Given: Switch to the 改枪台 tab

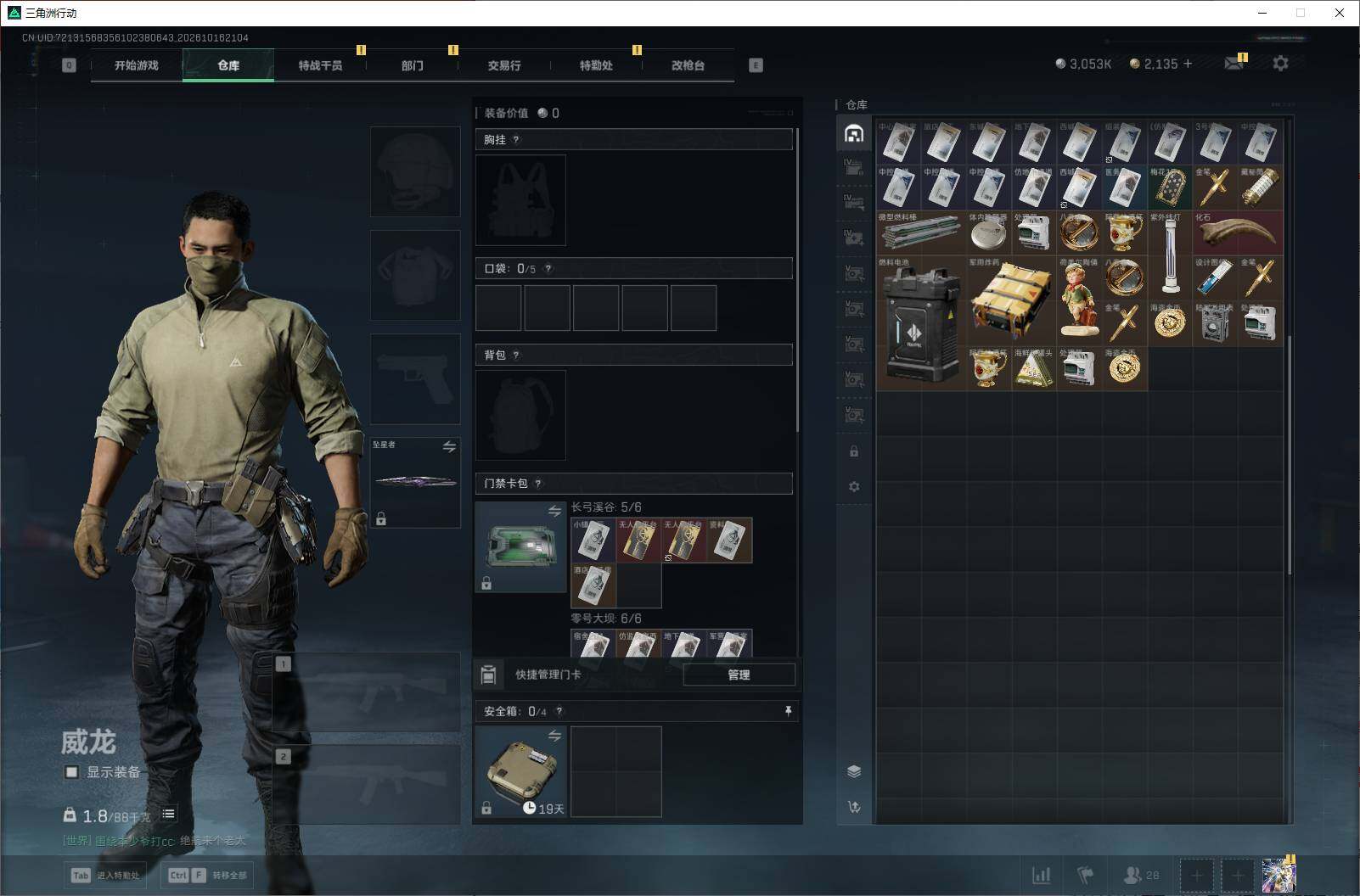Looking at the screenshot, I should 688,65.
